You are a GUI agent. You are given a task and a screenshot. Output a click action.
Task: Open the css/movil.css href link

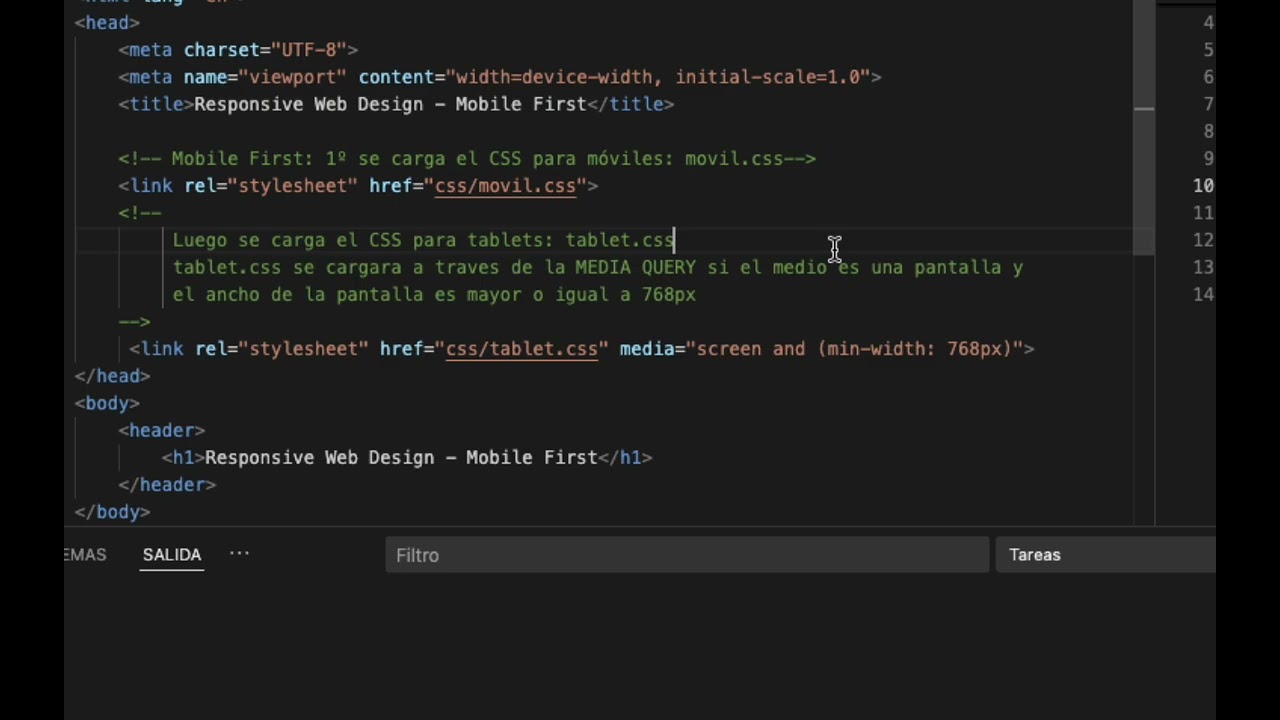click(x=505, y=186)
